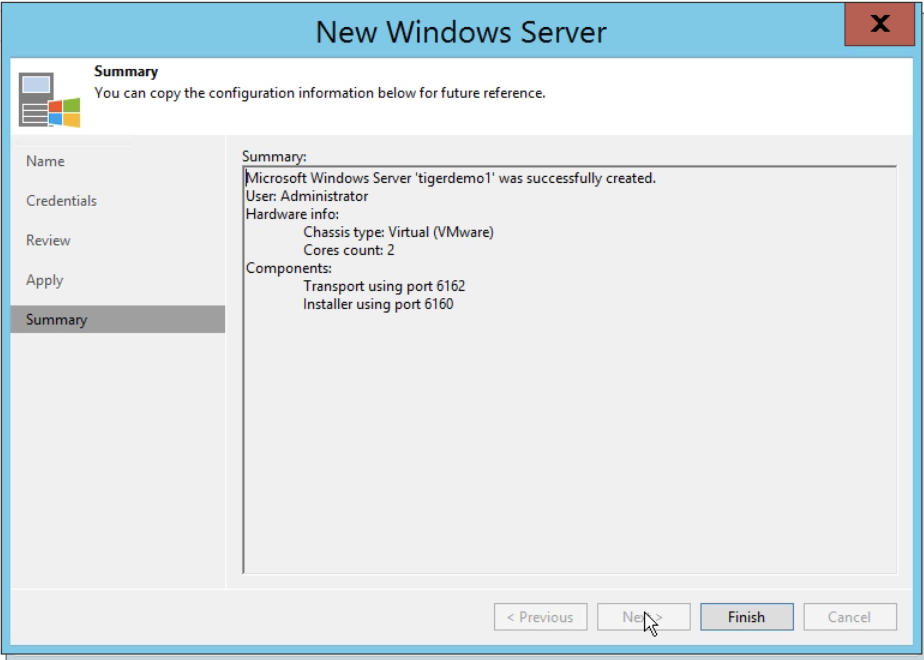The width and height of the screenshot is (924, 660).
Task: Select the Name wizard step
Action: (x=45, y=161)
